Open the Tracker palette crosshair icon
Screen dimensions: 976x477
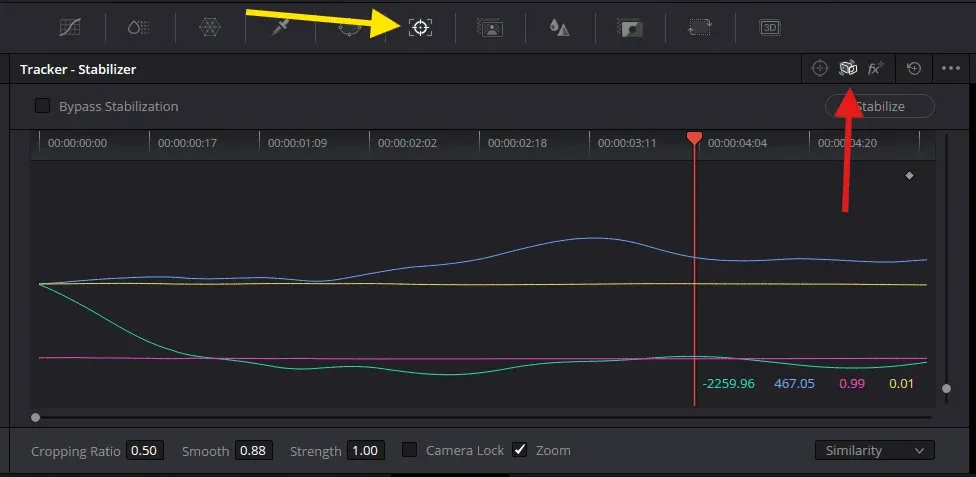tap(420, 27)
